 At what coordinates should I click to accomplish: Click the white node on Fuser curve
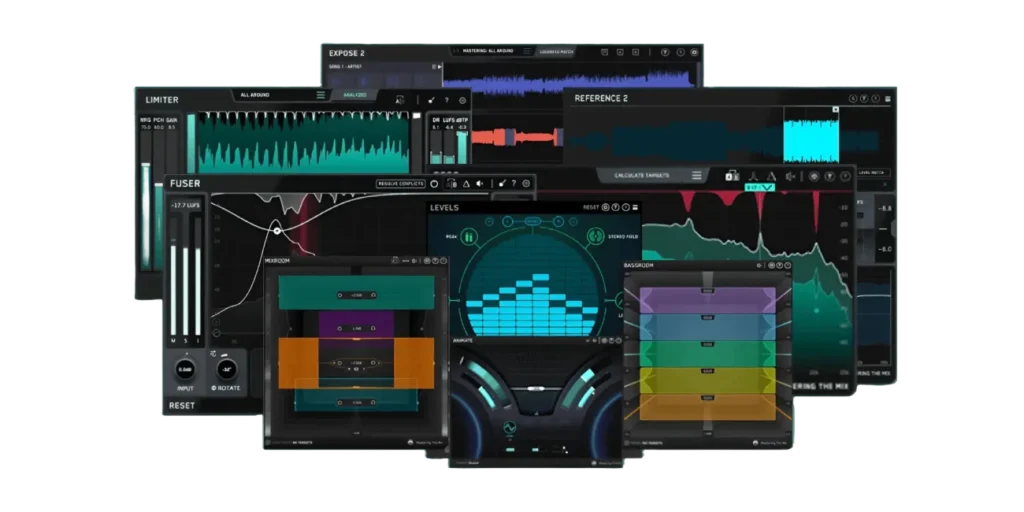pos(278,231)
